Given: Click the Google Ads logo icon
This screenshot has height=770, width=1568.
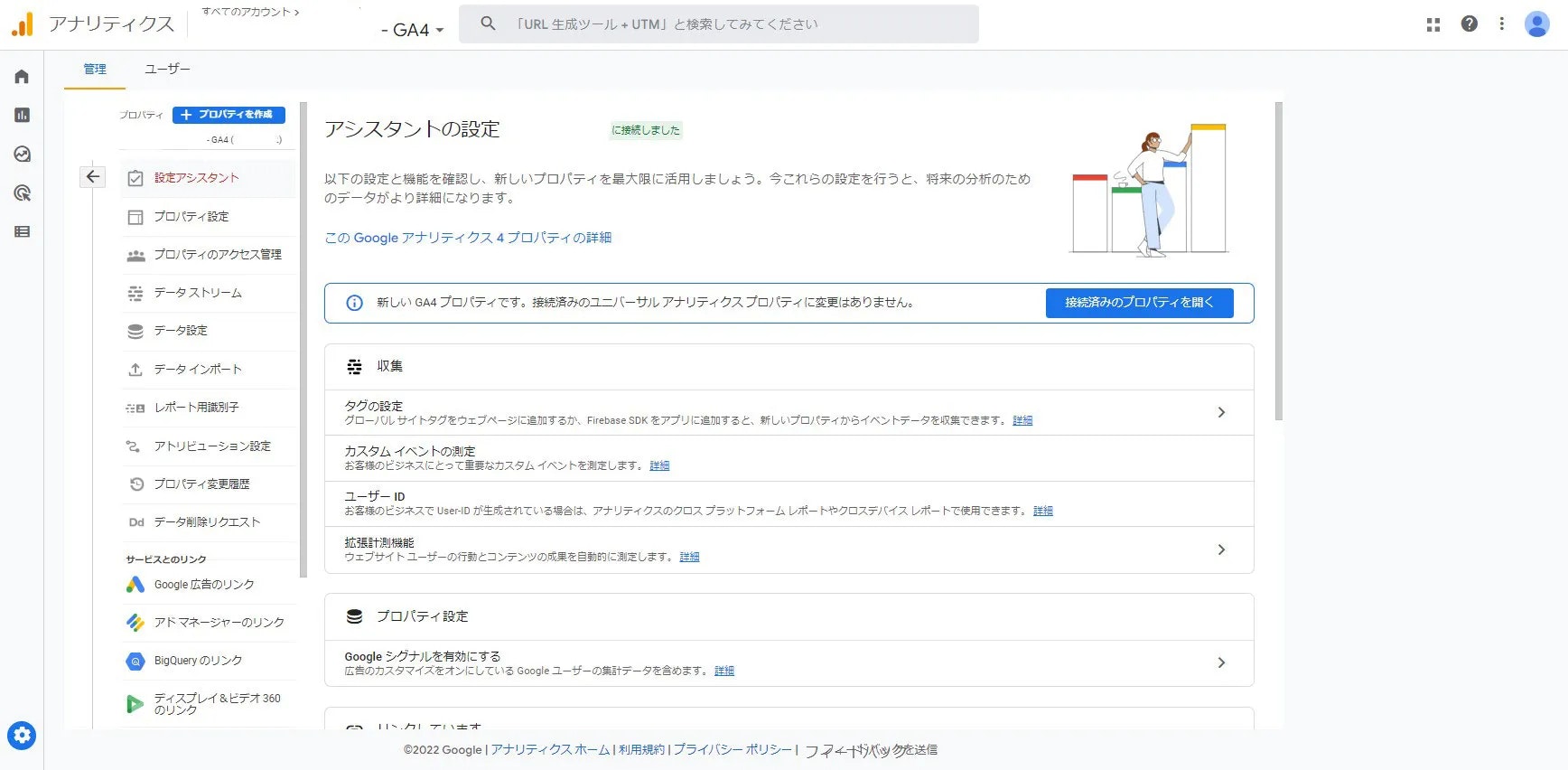Looking at the screenshot, I should tap(135, 585).
